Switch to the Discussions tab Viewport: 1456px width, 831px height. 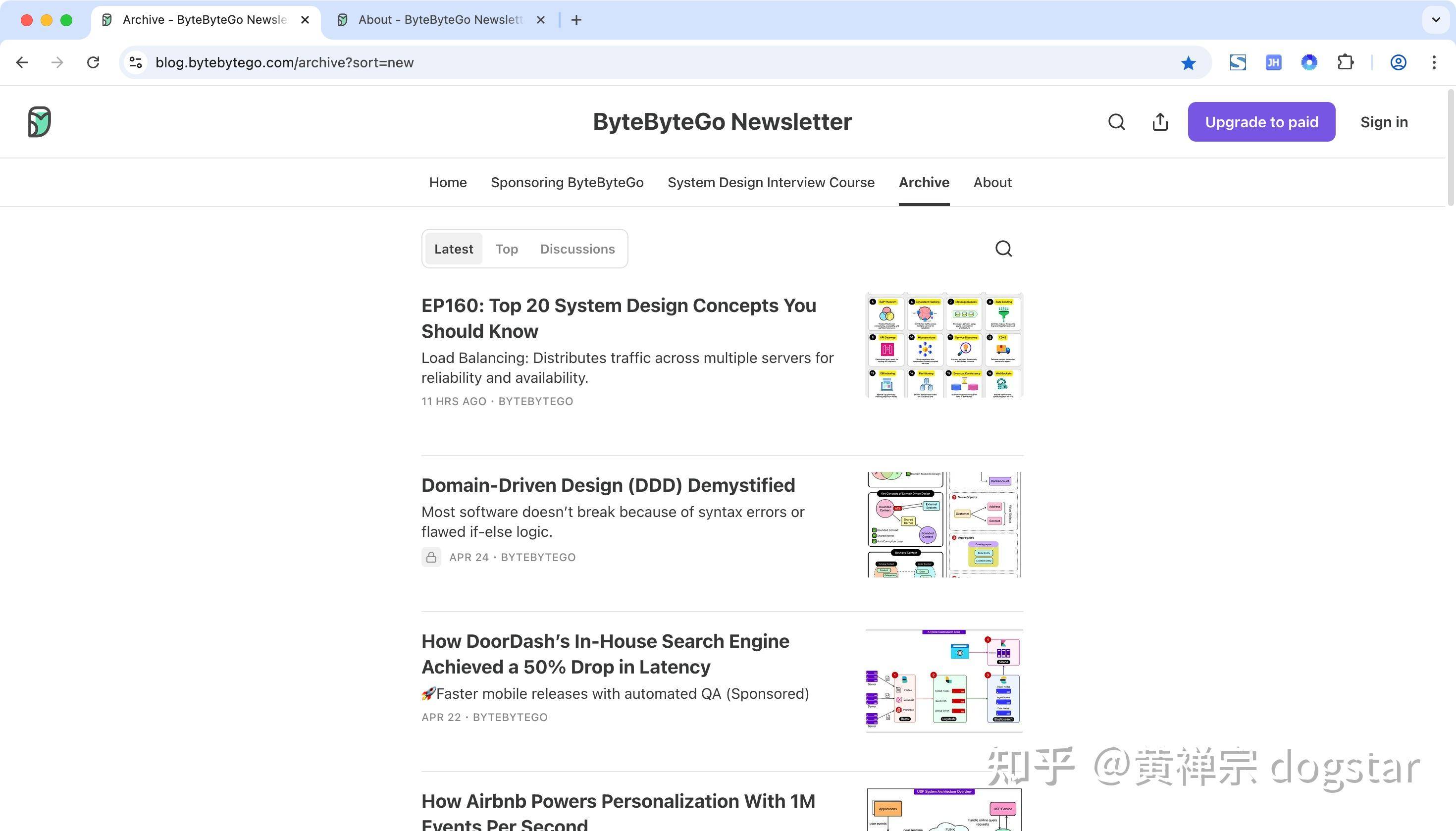[x=577, y=249]
